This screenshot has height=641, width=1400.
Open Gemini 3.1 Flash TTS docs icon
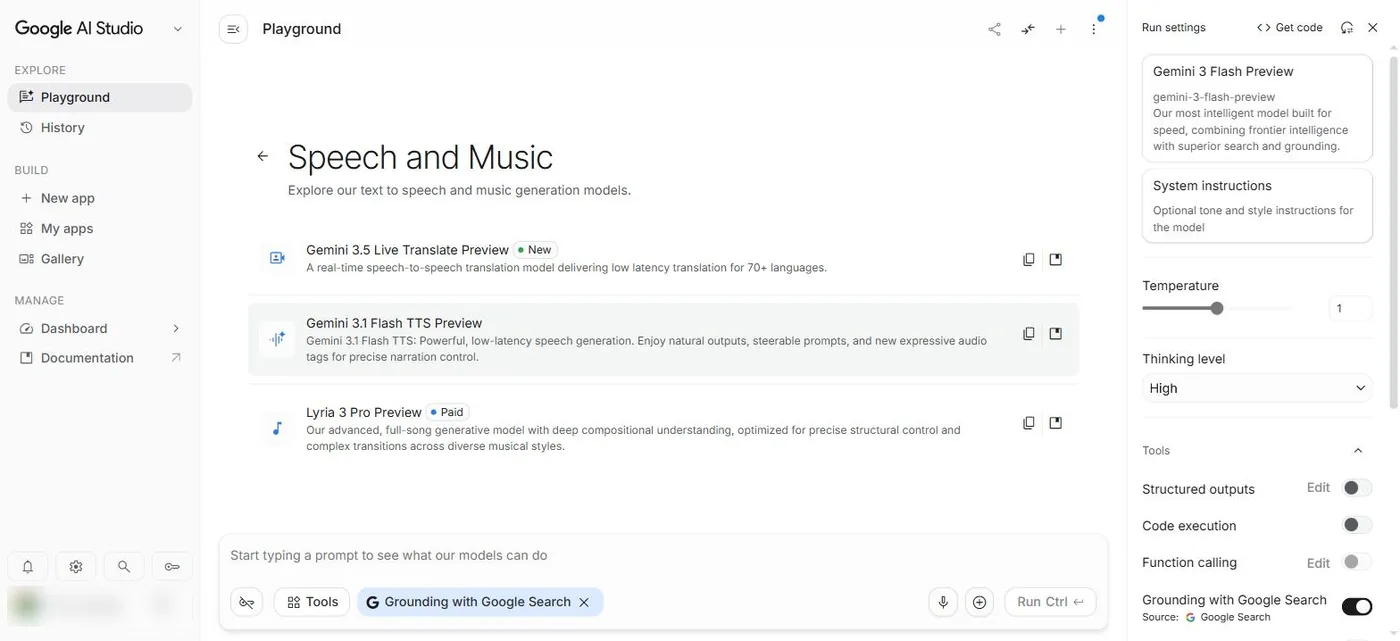(x=1056, y=334)
